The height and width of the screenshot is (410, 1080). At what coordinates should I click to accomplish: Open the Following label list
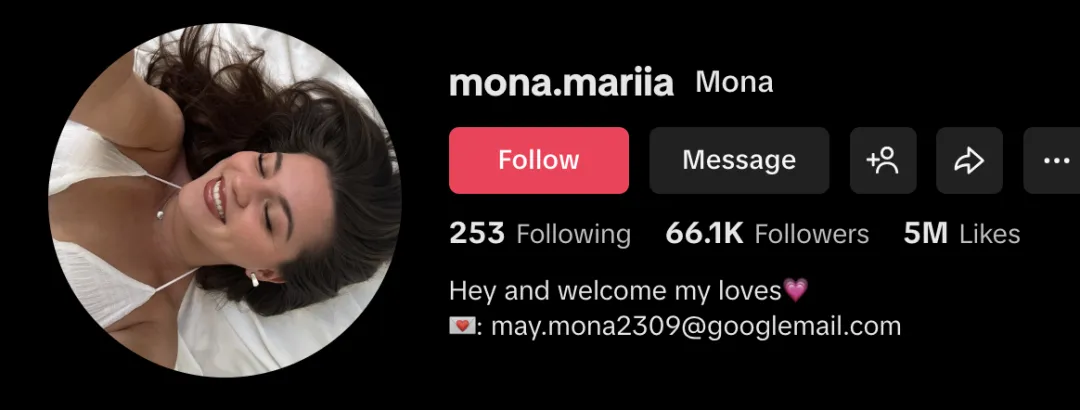click(574, 235)
